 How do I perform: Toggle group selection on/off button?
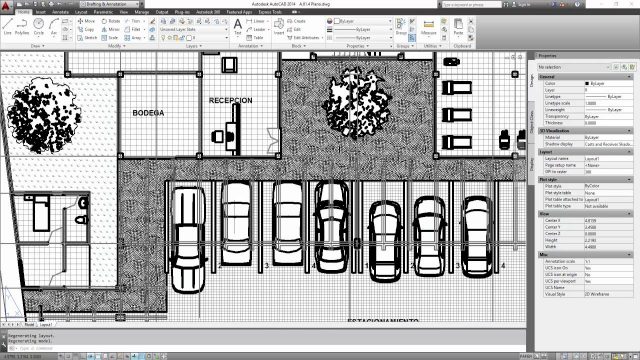click(412, 38)
